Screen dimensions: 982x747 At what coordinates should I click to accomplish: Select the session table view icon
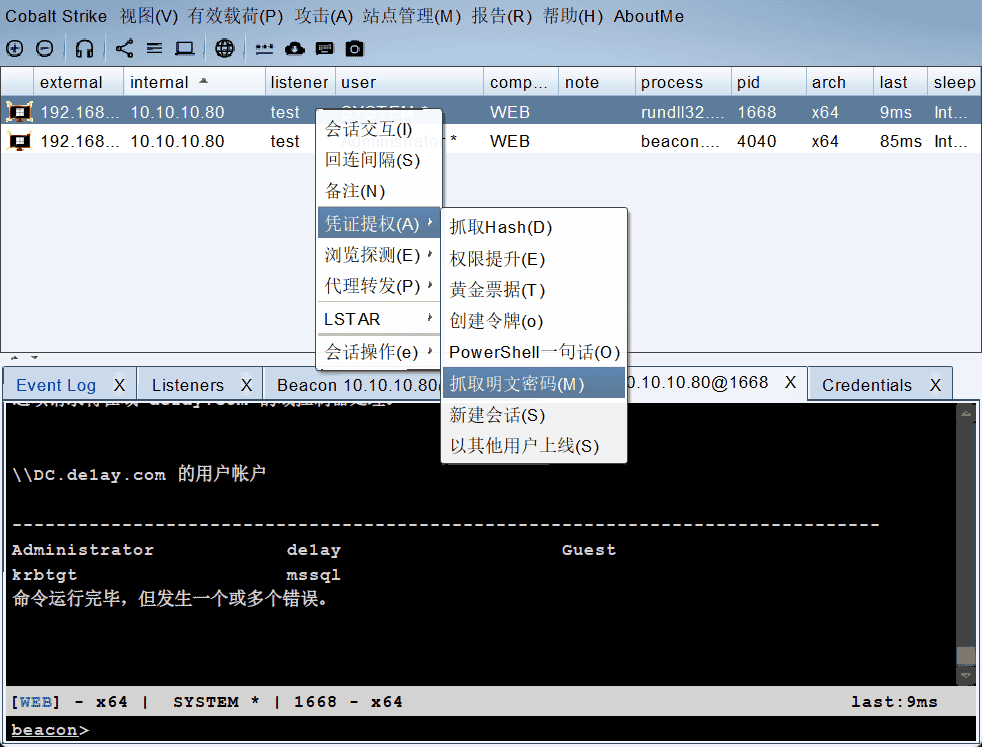click(155, 48)
